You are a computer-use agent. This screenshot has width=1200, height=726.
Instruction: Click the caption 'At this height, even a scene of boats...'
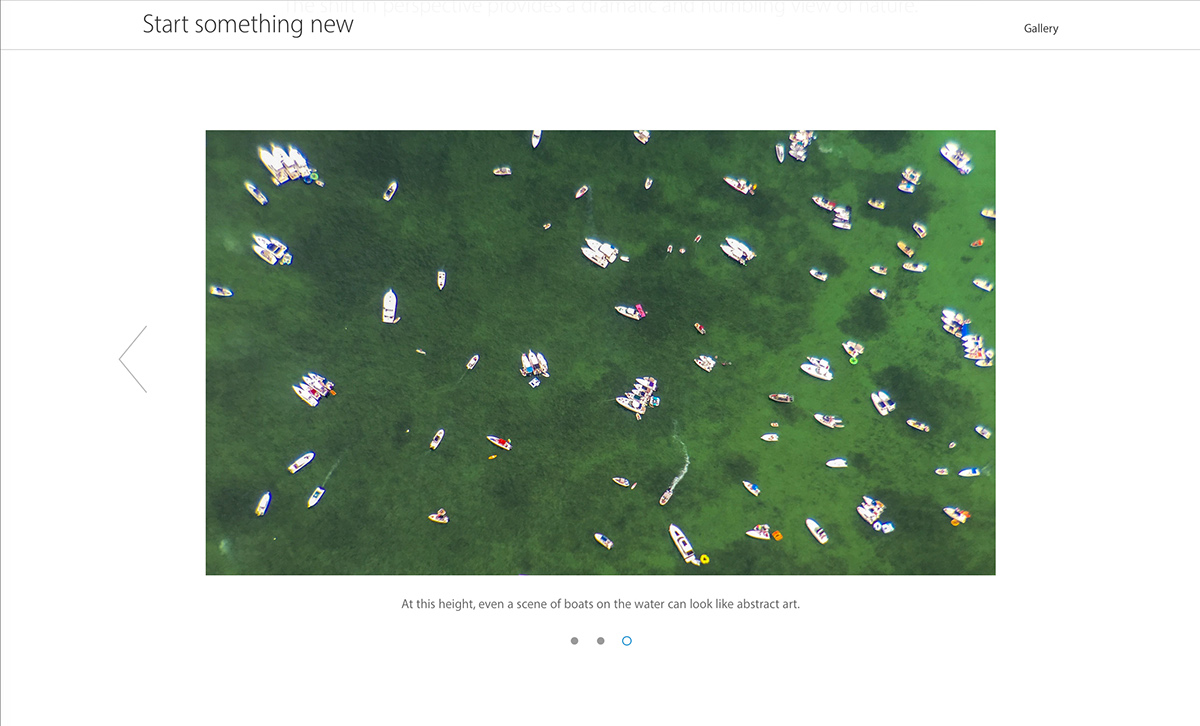600,604
